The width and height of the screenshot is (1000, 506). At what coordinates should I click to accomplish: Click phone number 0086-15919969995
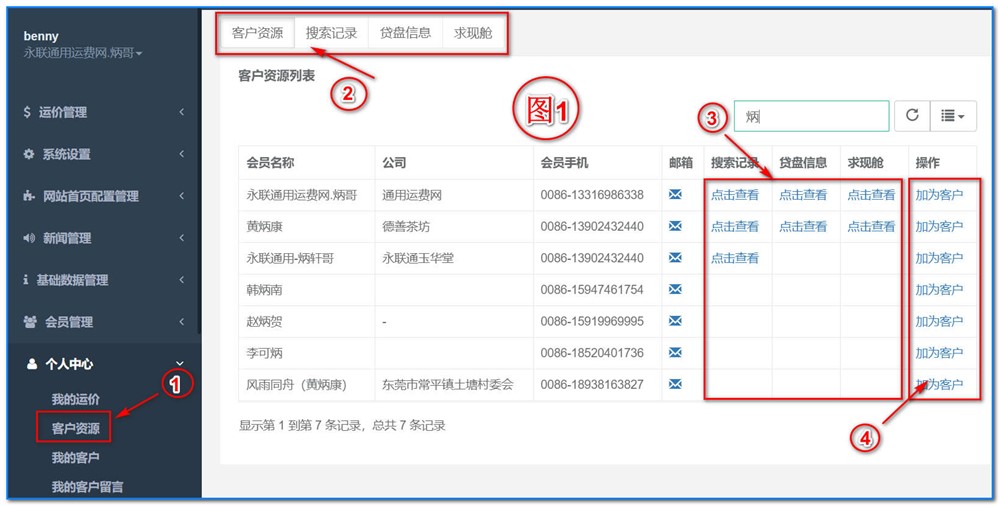click(592, 322)
